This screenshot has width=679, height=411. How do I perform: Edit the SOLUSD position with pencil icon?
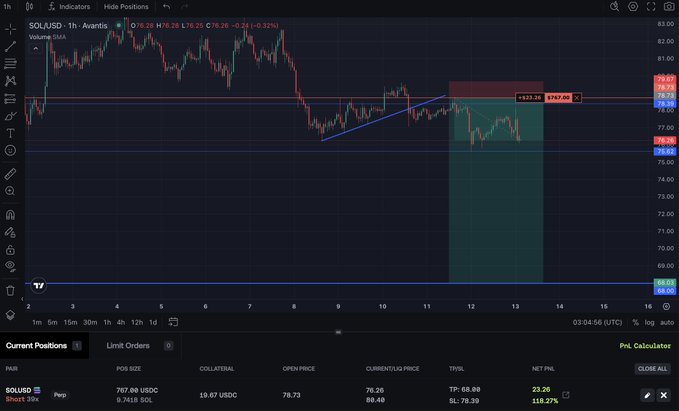(647, 395)
